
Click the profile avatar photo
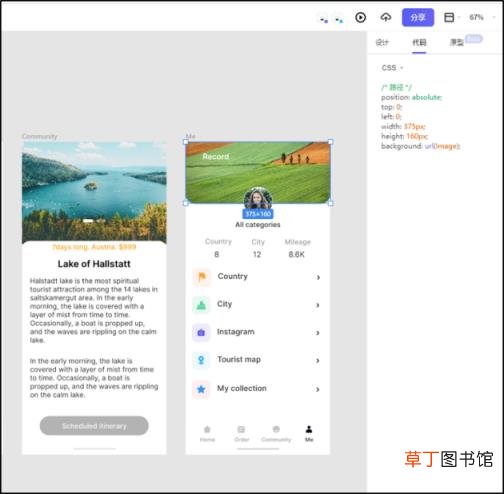(258, 199)
